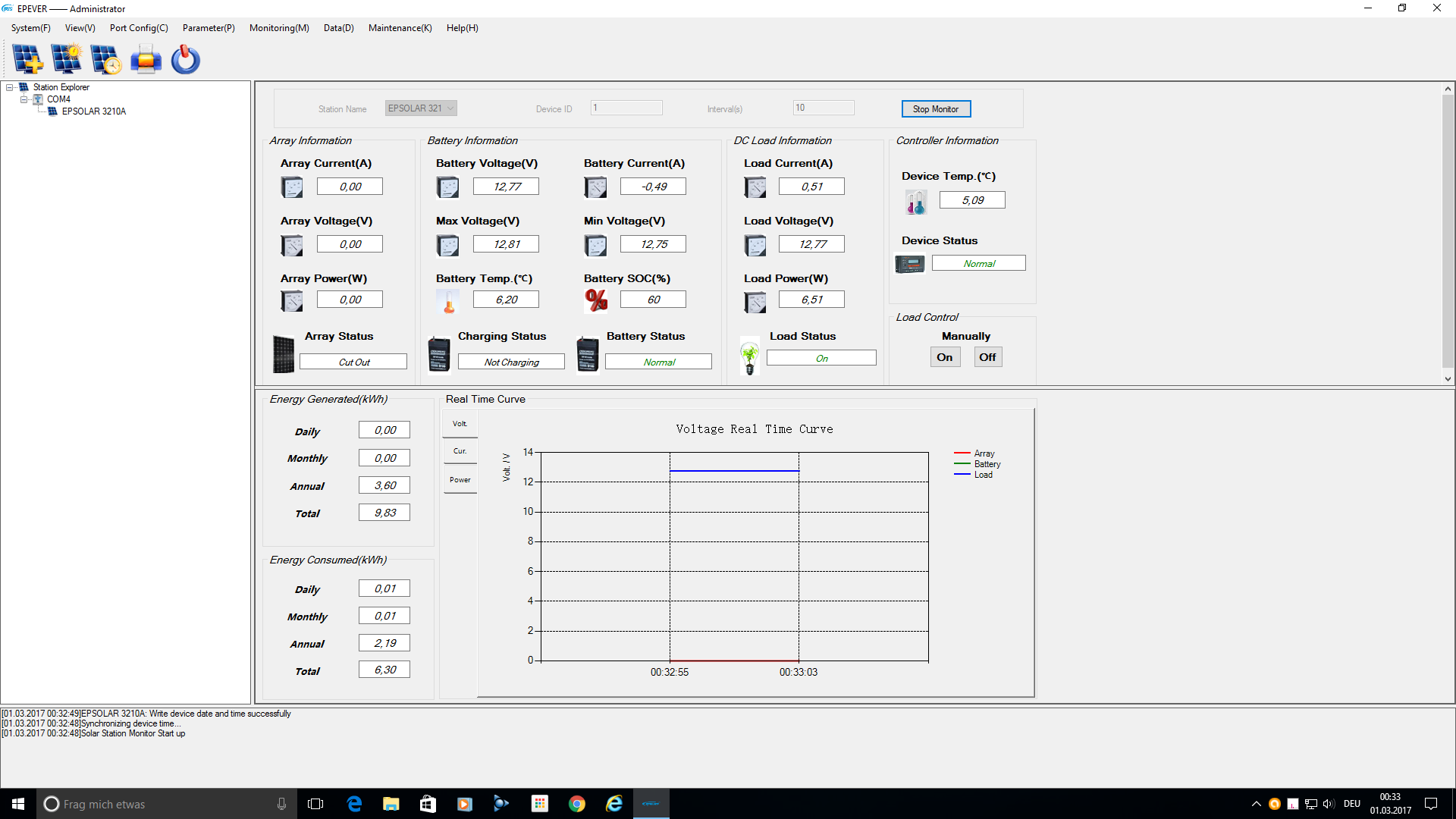
Task: Select EPSOLAR 3210A in station tree
Action: click(x=93, y=111)
